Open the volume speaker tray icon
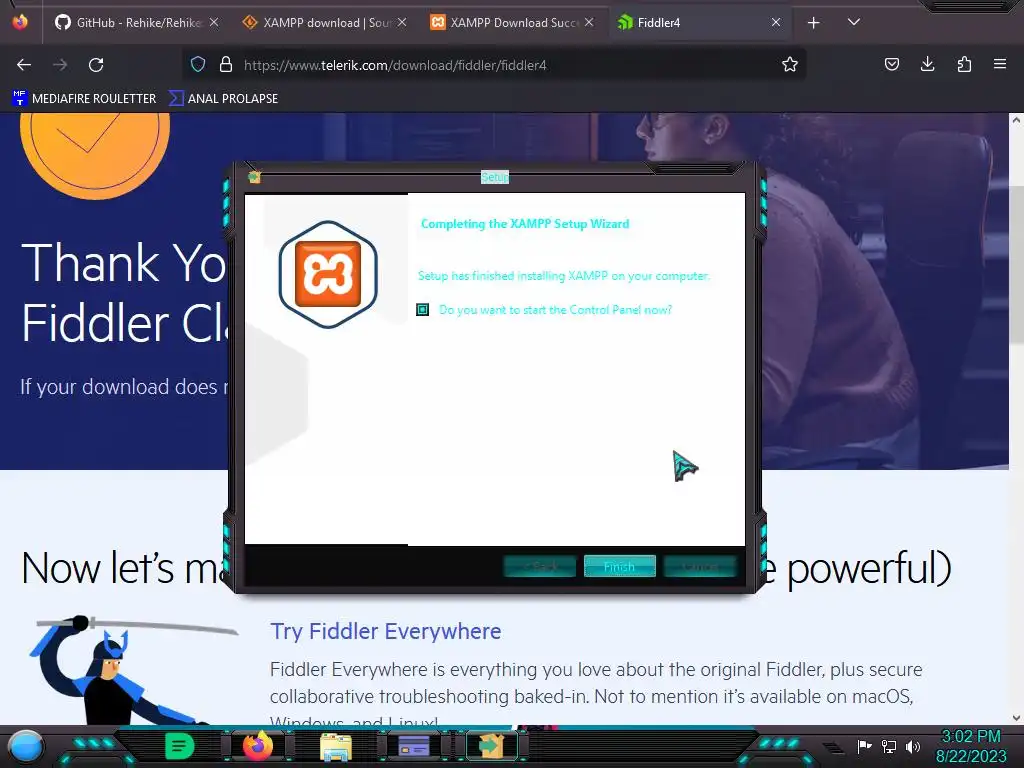 pos(913,746)
